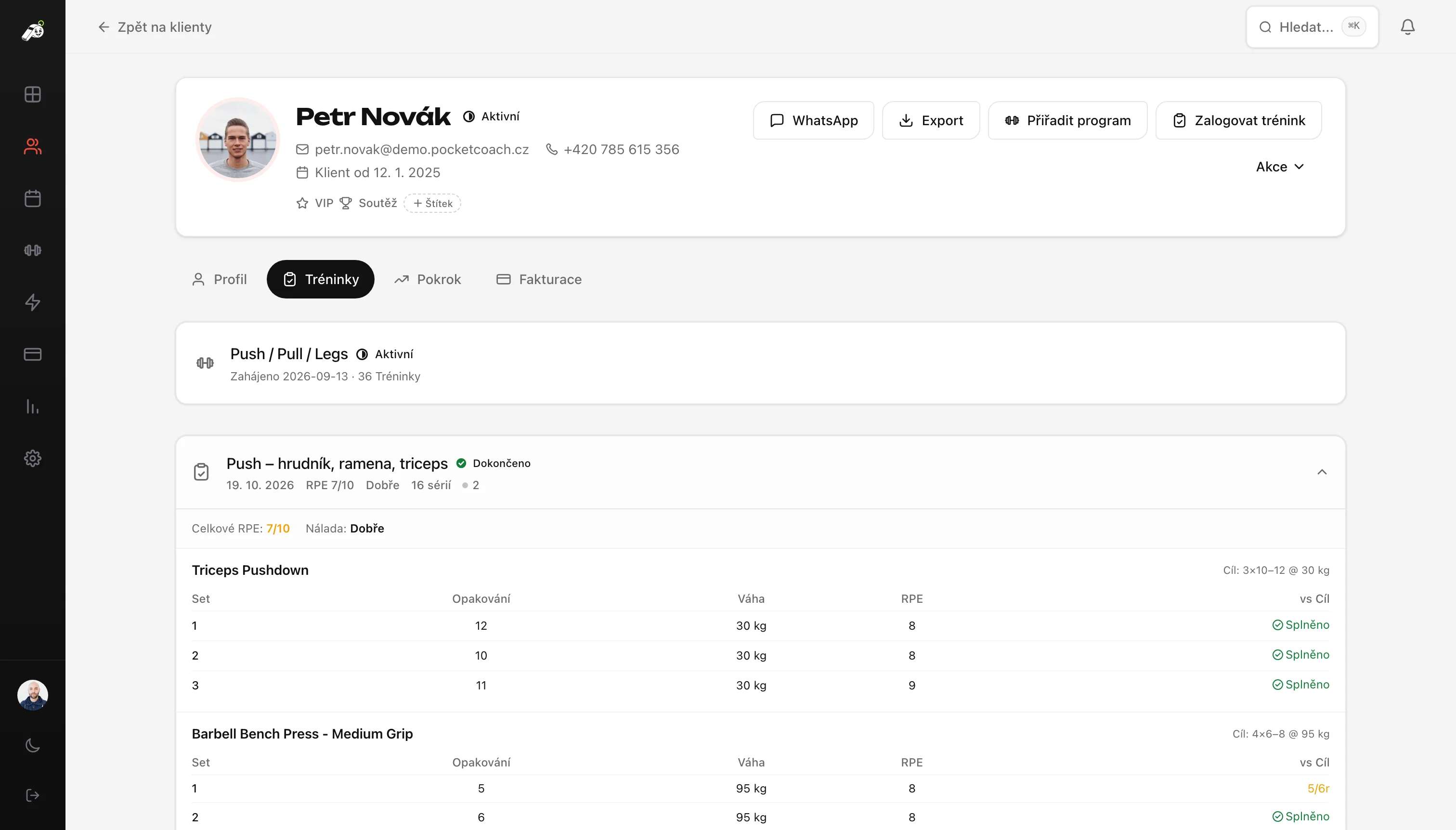Open notifications bell icon

tap(1407, 27)
